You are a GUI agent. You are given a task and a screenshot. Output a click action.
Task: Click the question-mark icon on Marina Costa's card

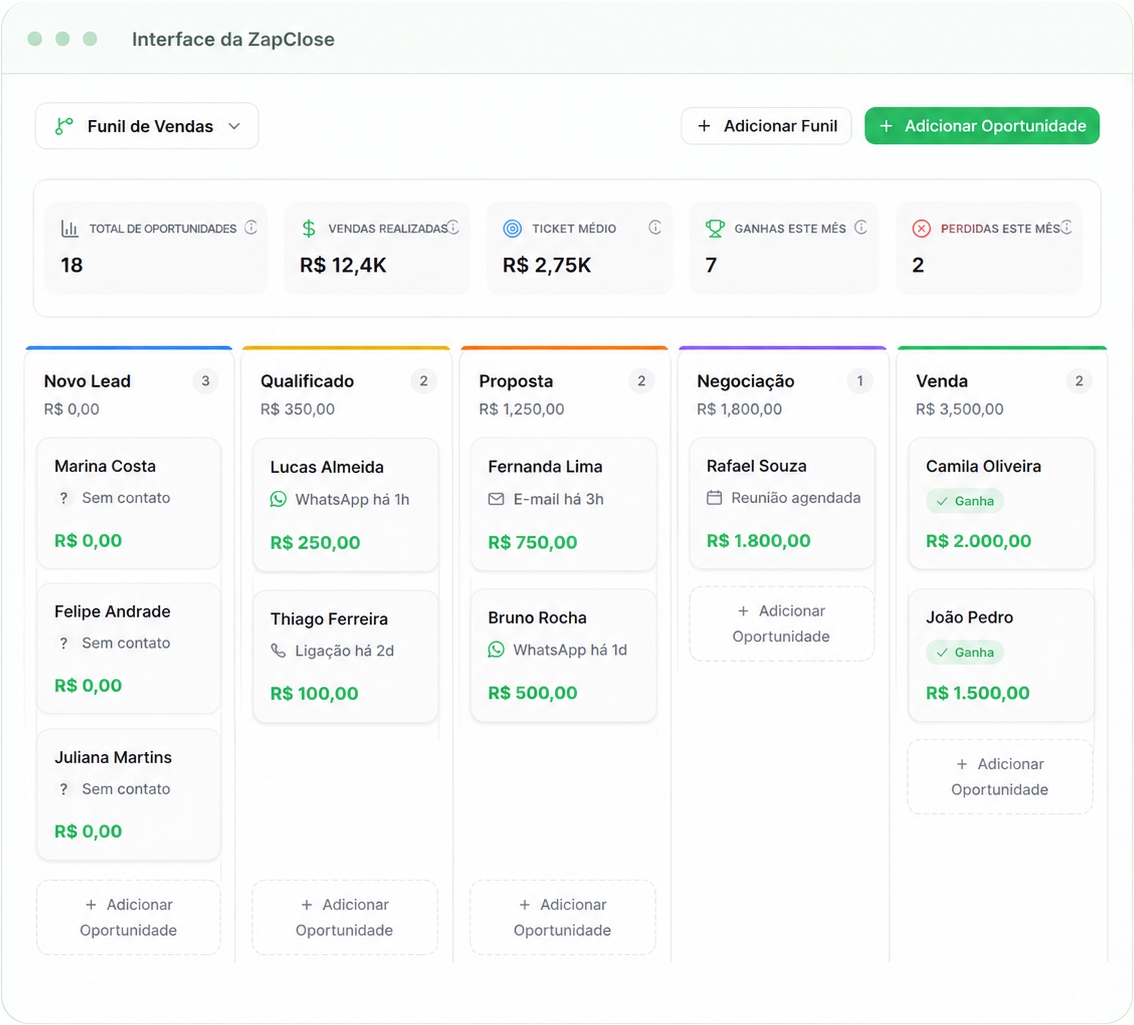tap(64, 498)
